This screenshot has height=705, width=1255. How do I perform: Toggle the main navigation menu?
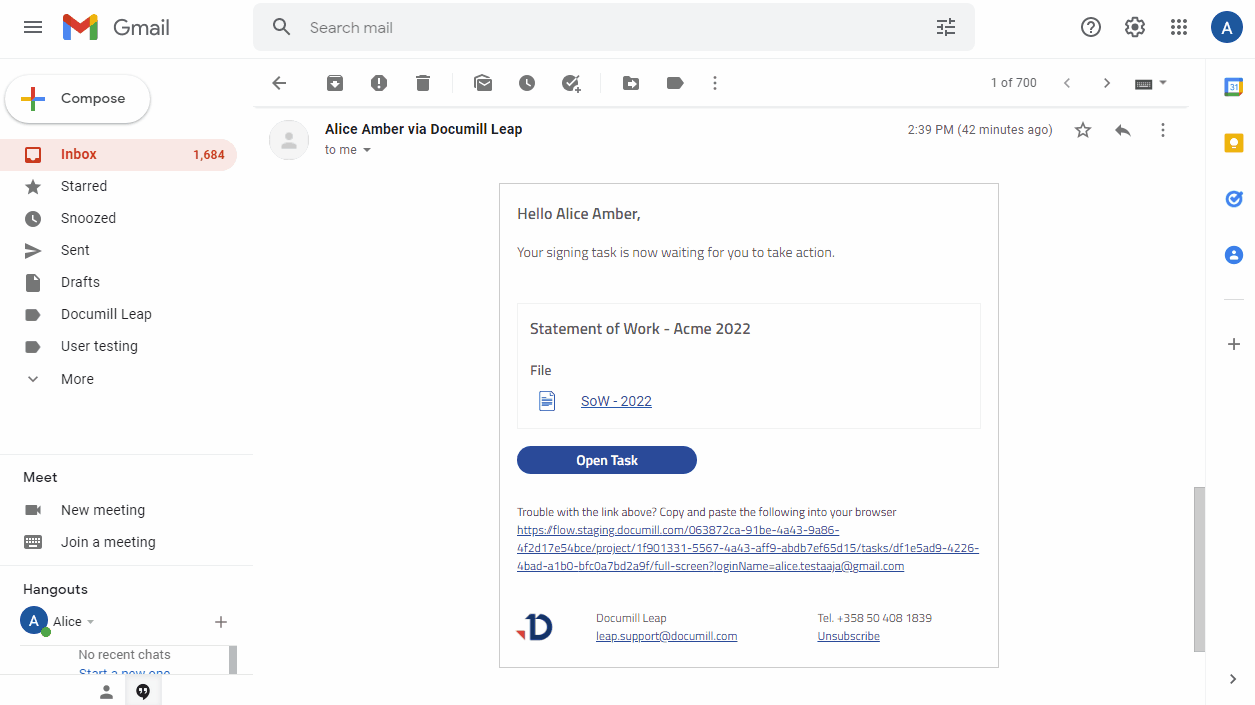(33, 27)
